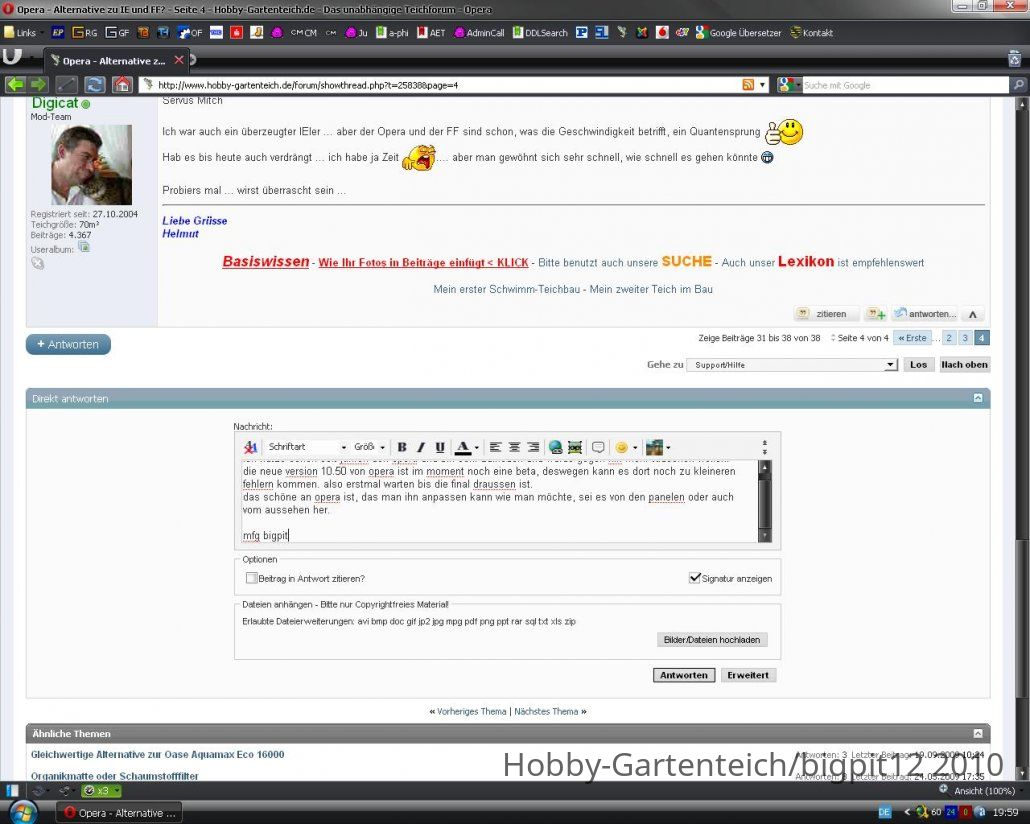Go to page 2 of the thread

coord(949,338)
